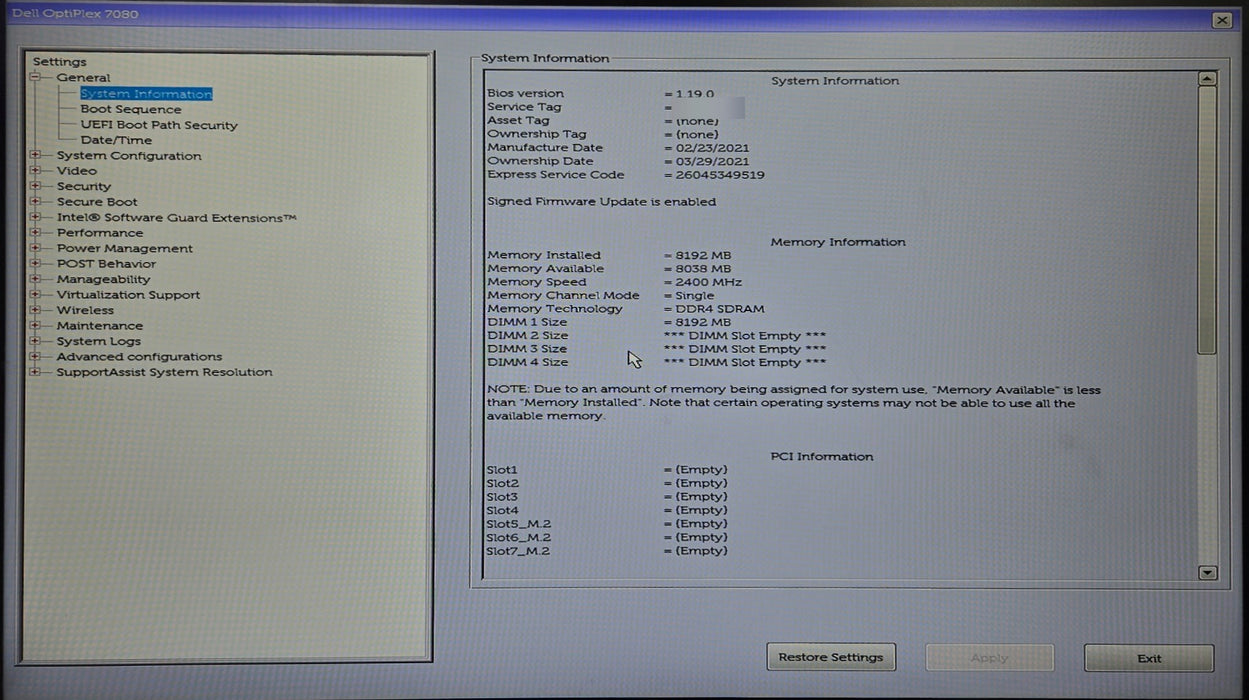1249x700 pixels.
Task: Select the Date/Time entry
Action: click(x=116, y=140)
